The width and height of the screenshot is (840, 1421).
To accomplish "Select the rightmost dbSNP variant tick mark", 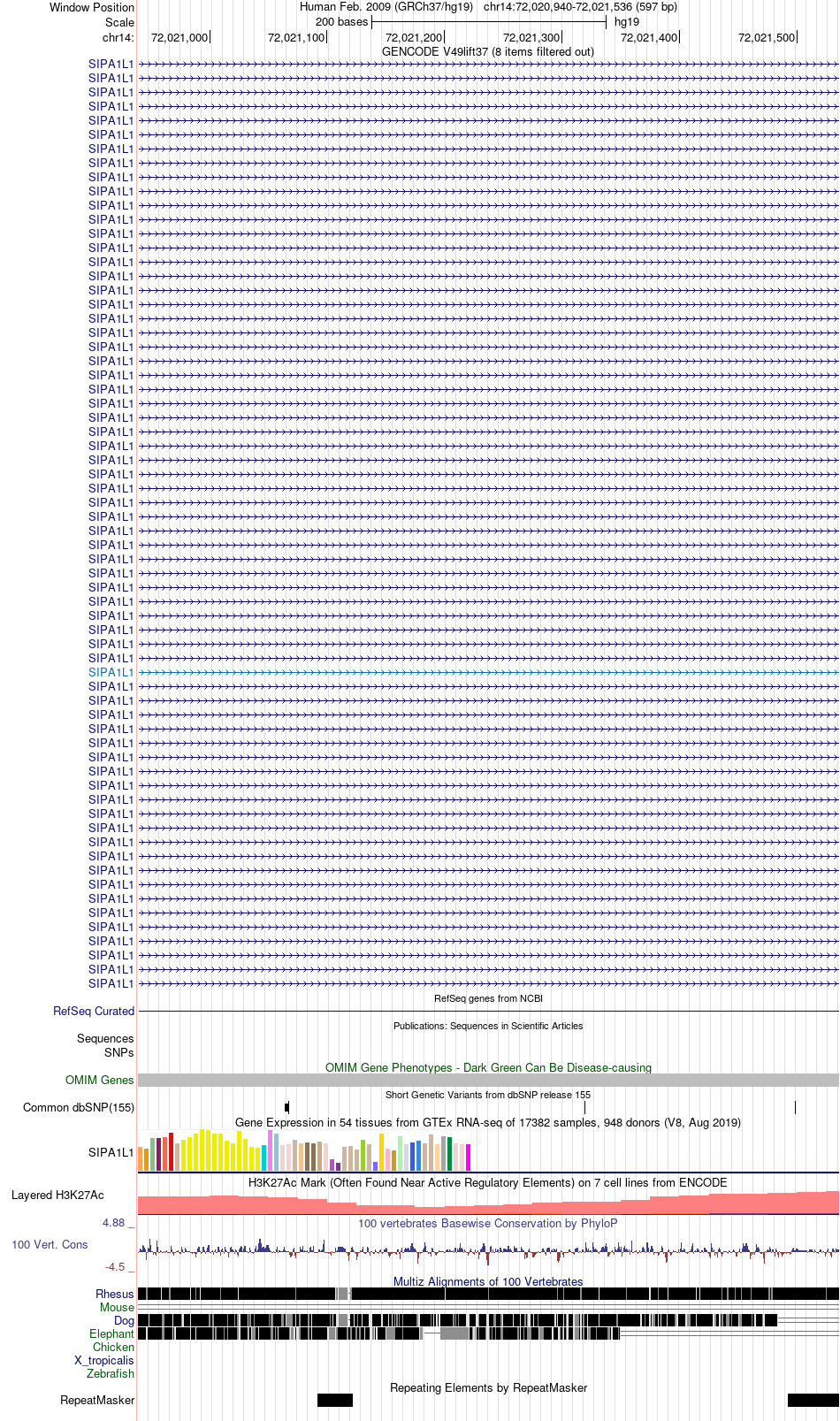I will (795, 1107).
